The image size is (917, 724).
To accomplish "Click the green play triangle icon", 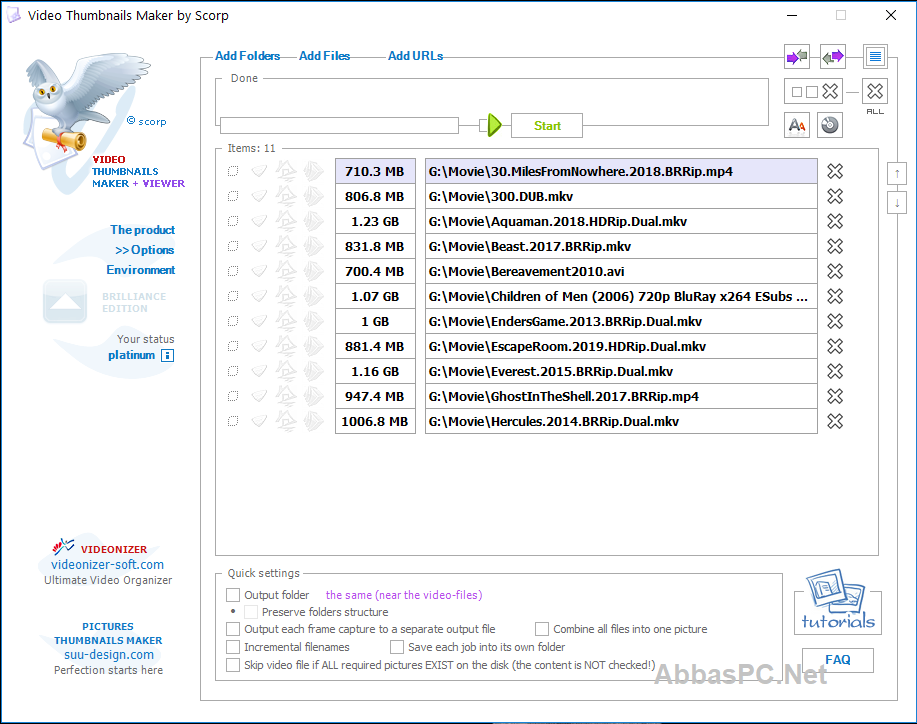I will (495, 125).
